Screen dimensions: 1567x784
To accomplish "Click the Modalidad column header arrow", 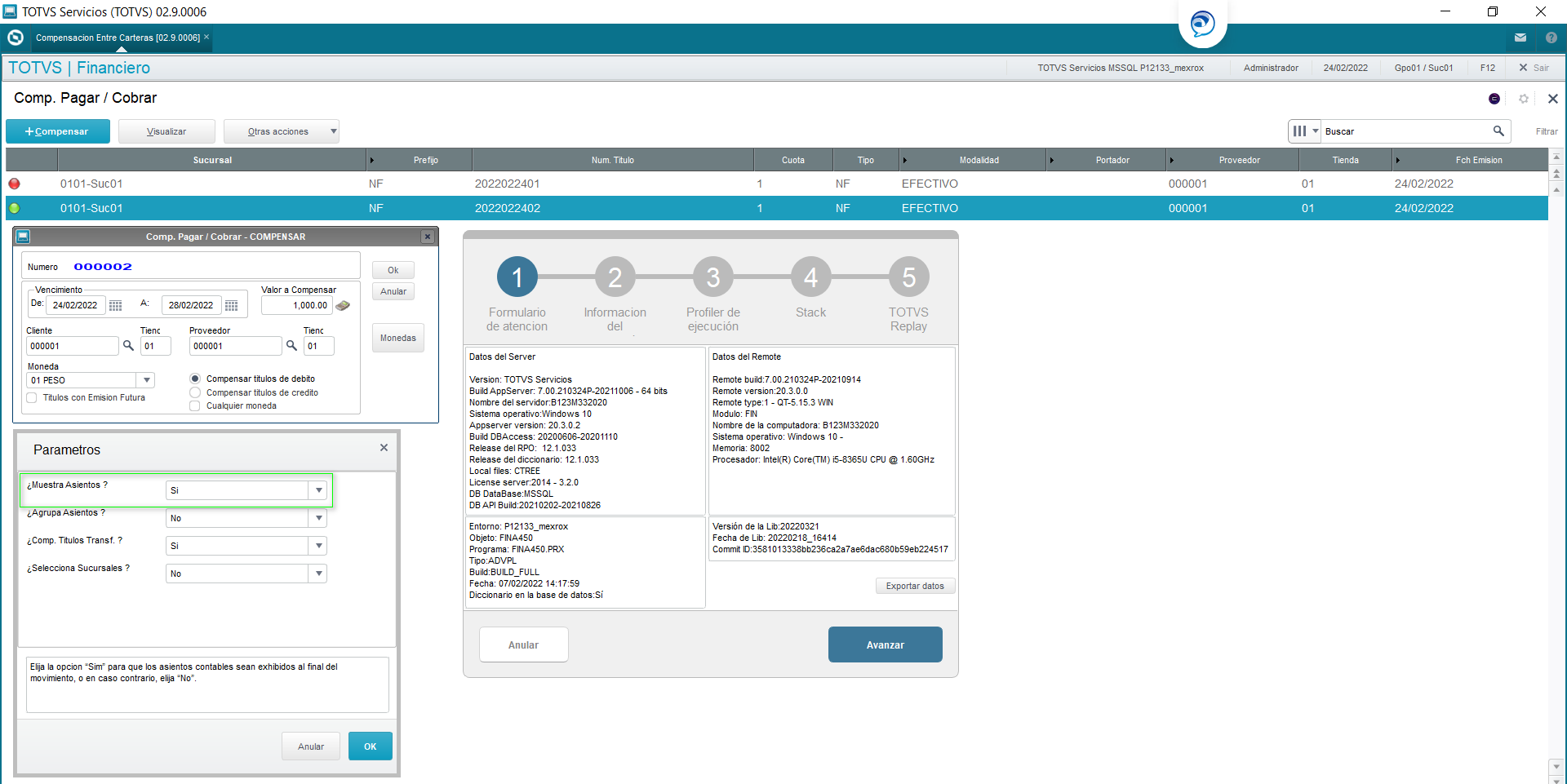I will tap(904, 160).
